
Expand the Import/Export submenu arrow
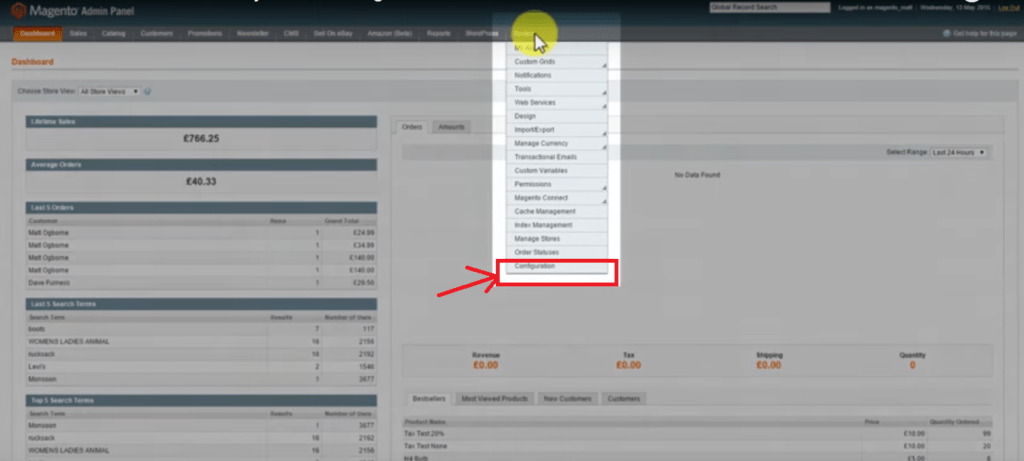pos(604,133)
